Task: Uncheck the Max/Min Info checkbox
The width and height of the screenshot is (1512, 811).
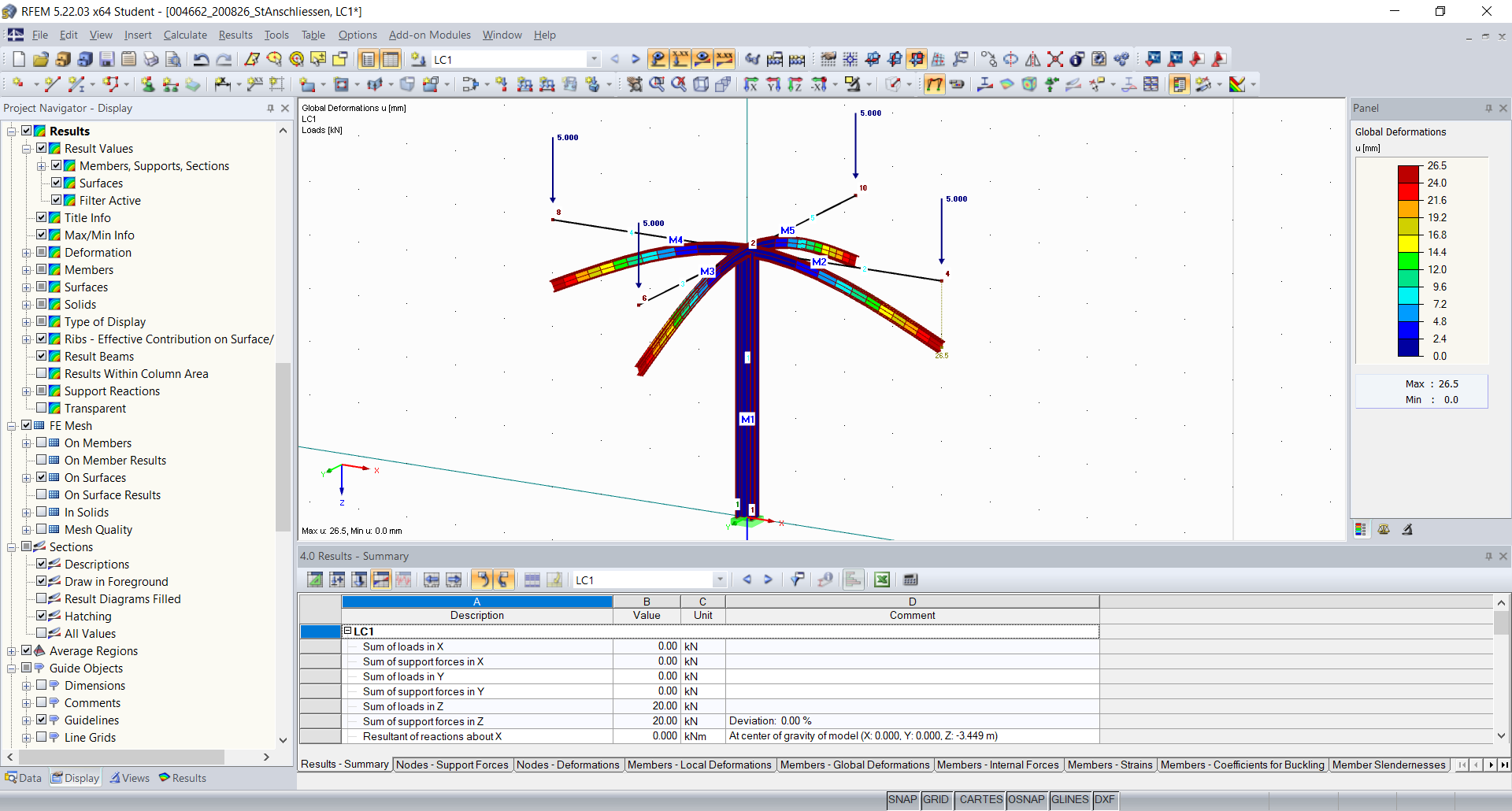Action: [x=42, y=235]
